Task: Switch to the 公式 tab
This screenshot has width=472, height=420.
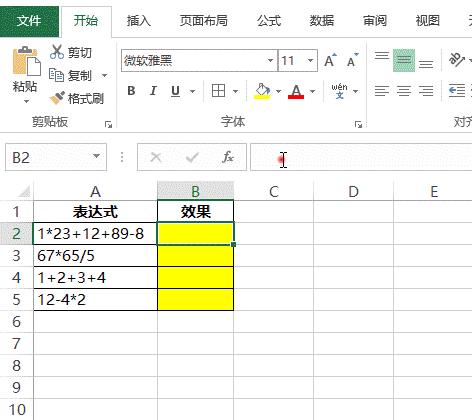Action: pos(269,21)
